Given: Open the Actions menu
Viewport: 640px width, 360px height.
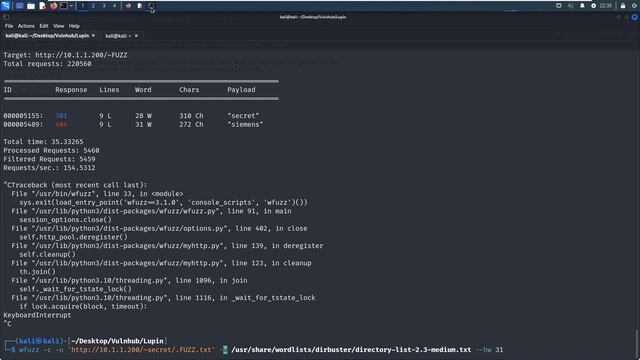Looking at the screenshot, I should [x=26, y=26].
